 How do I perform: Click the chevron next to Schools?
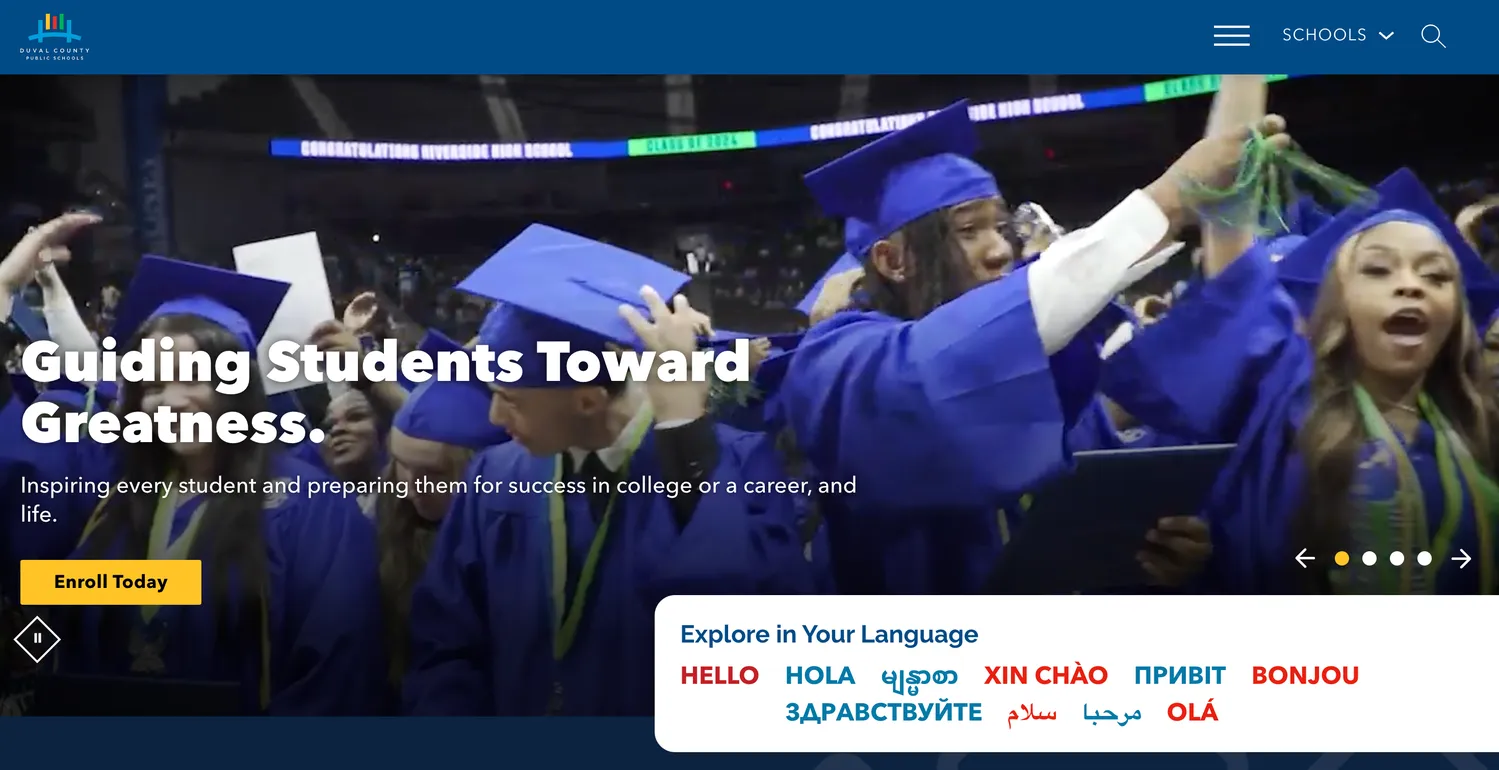click(x=1386, y=36)
